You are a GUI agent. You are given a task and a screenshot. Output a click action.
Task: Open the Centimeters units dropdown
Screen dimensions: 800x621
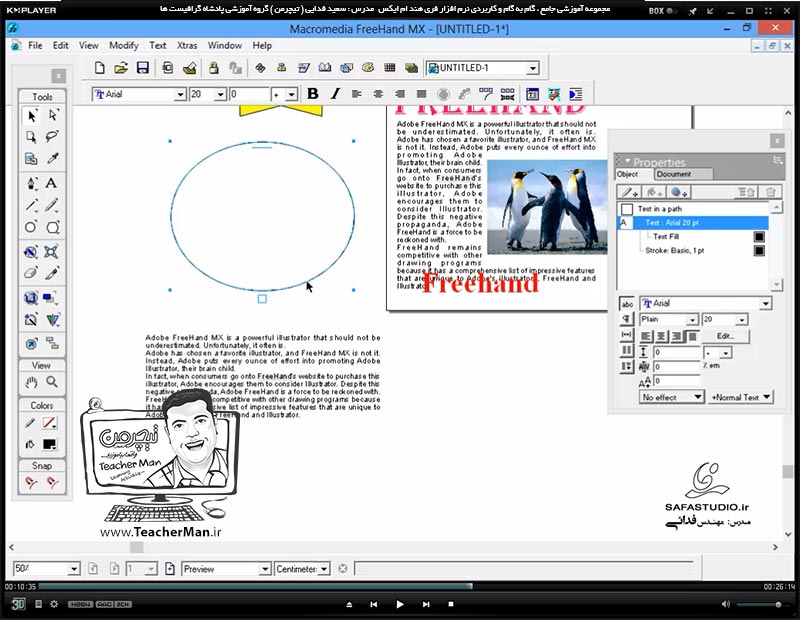point(324,569)
